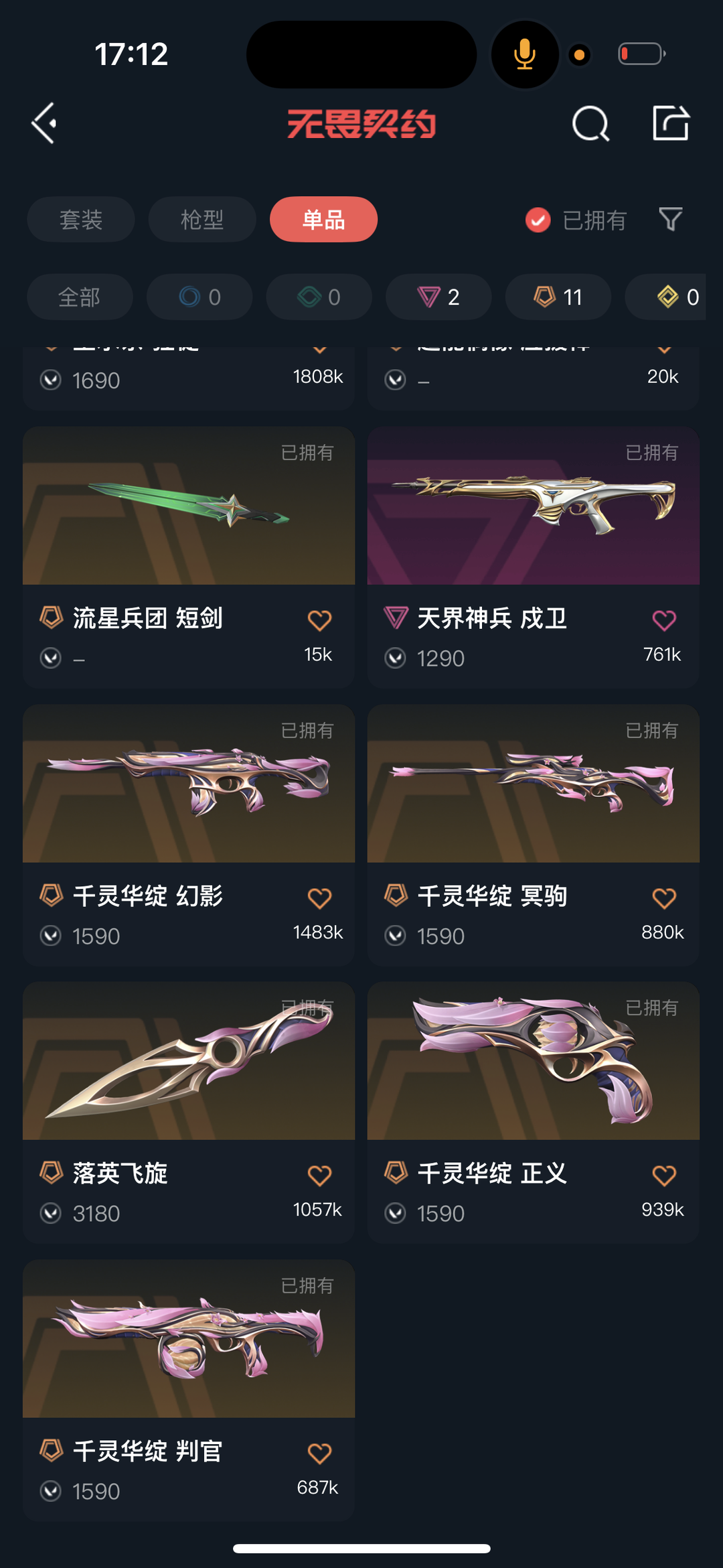Tap heart icon on 千灵华绽 正义
The width and height of the screenshot is (723, 1568).
(664, 1175)
